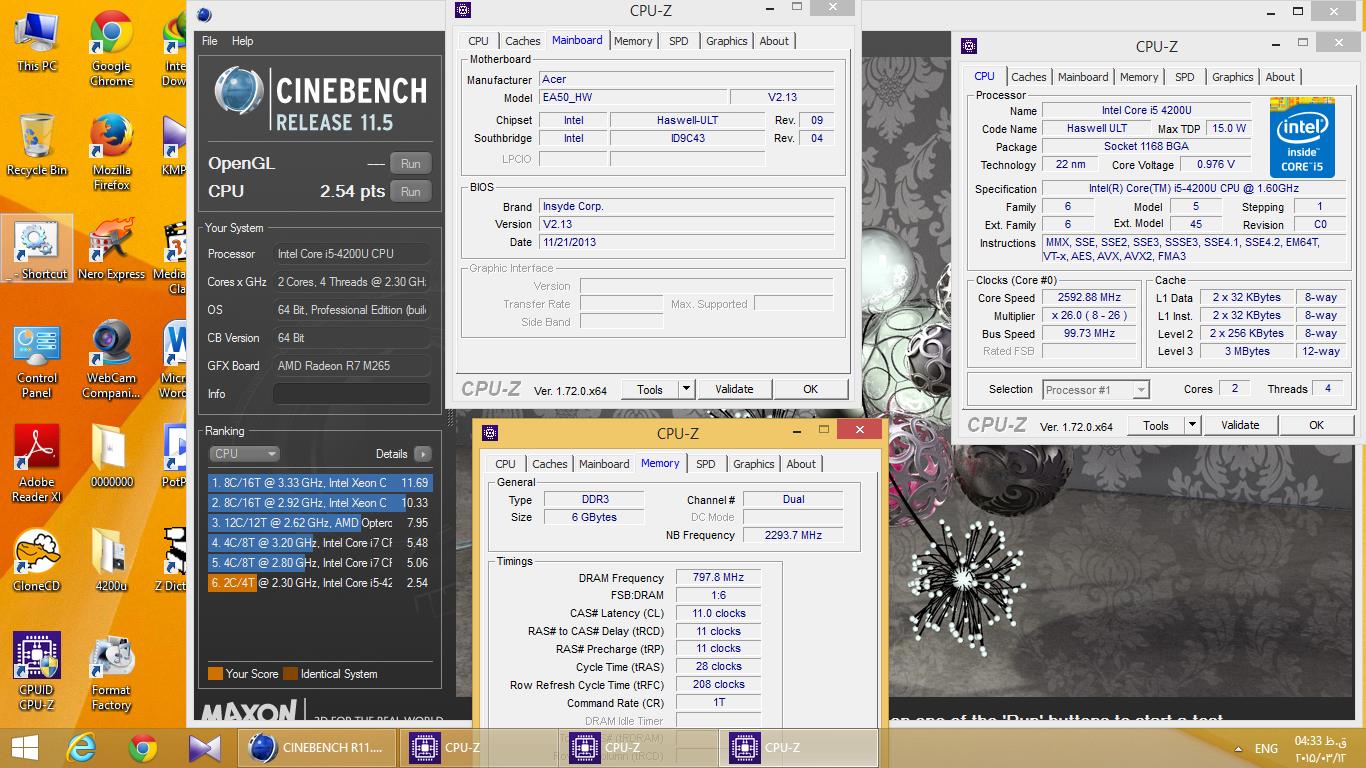
Task: Open the Recycle Bin icon
Action: (x=37, y=145)
